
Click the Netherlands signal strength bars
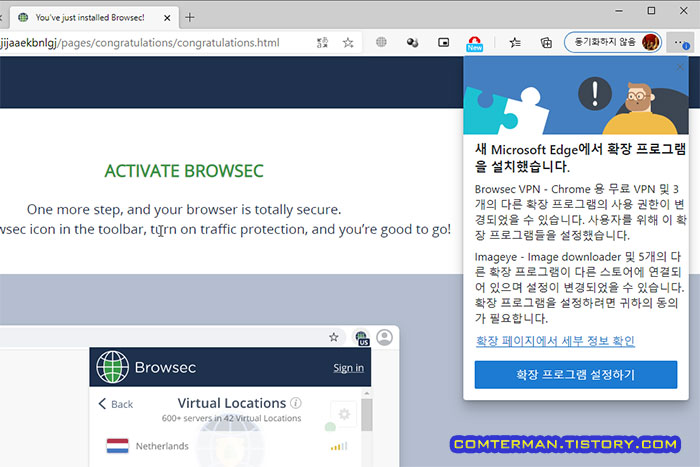(339, 446)
